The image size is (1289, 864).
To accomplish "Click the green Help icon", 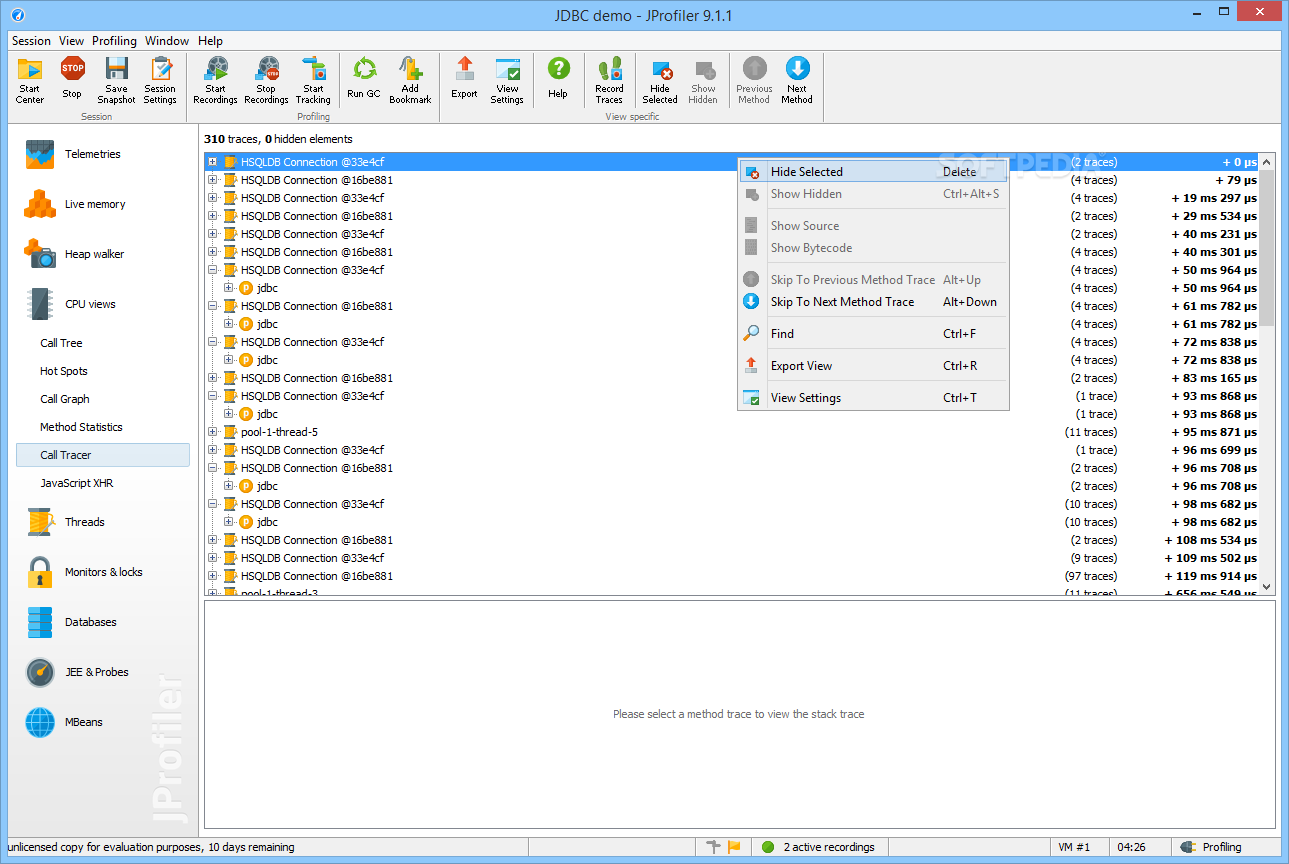I will pyautogui.click(x=558, y=68).
